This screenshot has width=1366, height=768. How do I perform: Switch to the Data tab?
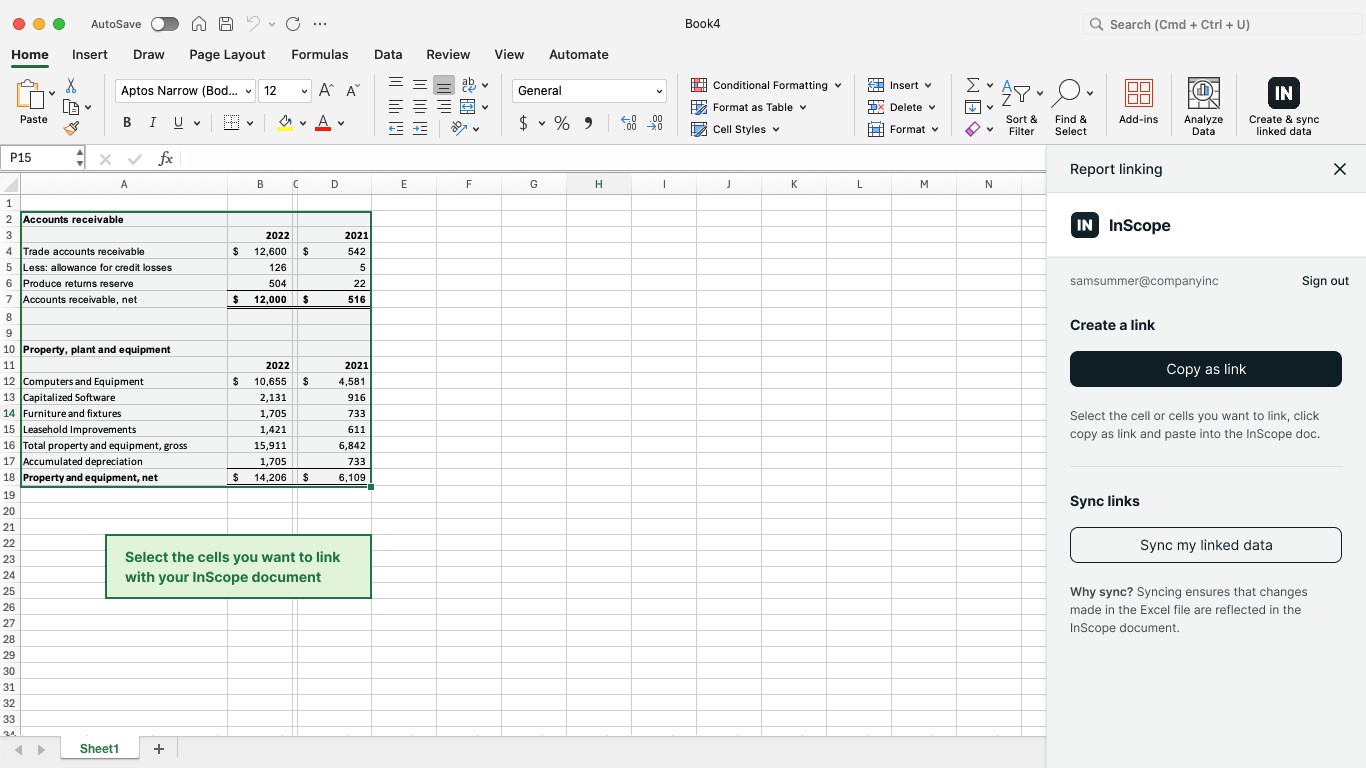coord(388,55)
